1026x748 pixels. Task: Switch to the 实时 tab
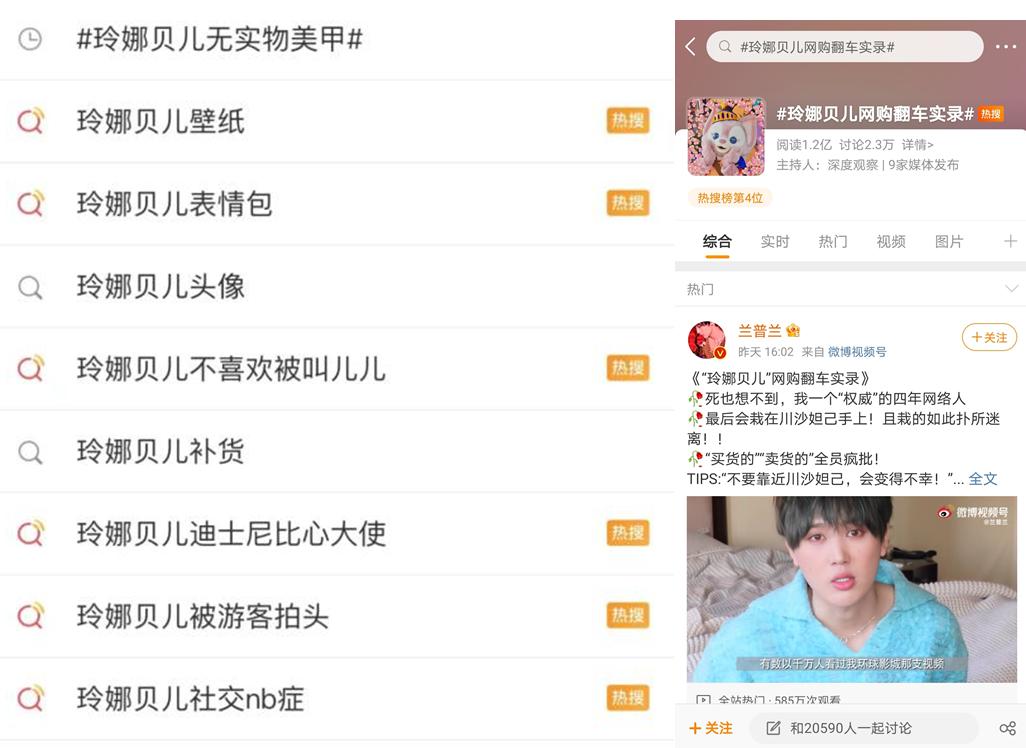coord(775,241)
